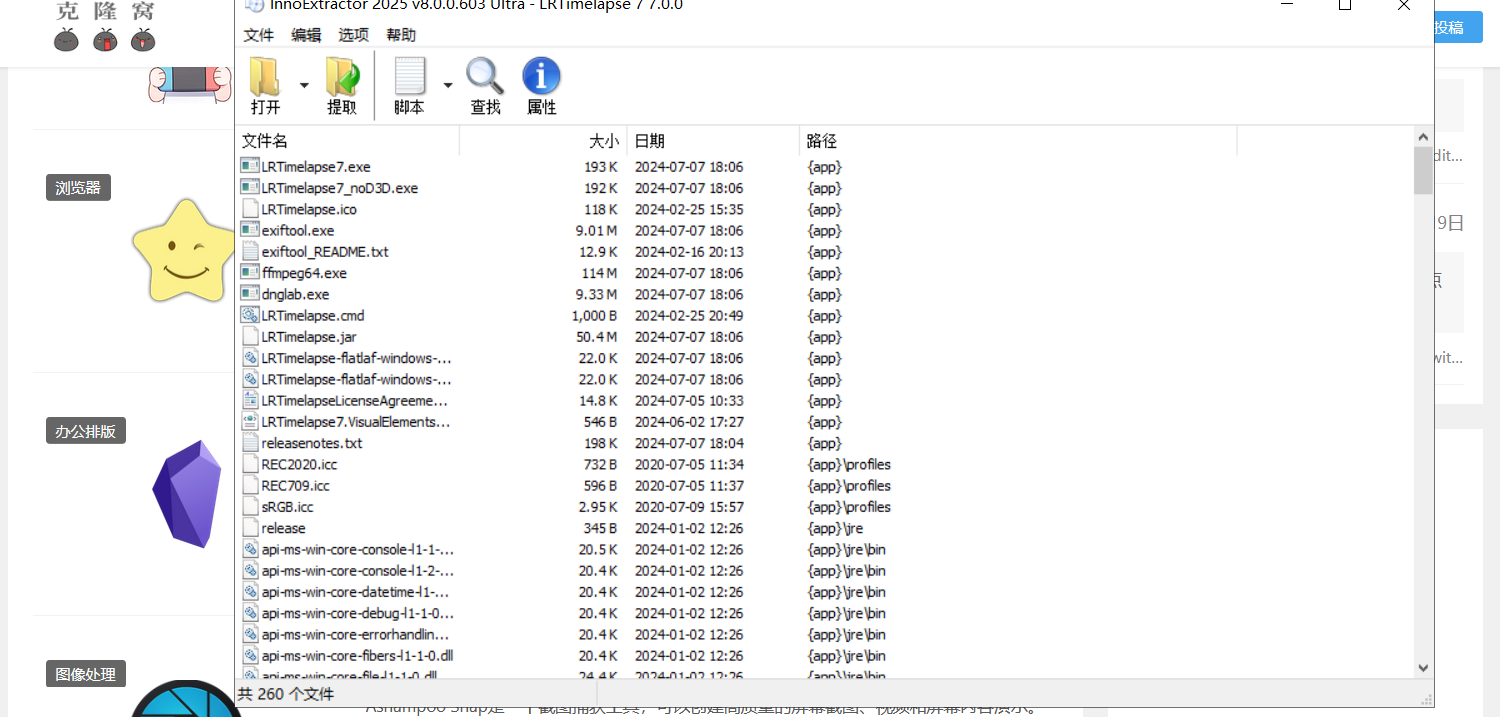Click the blue 投稿 button on webpage
1500x717 pixels.
[1459, 27]
